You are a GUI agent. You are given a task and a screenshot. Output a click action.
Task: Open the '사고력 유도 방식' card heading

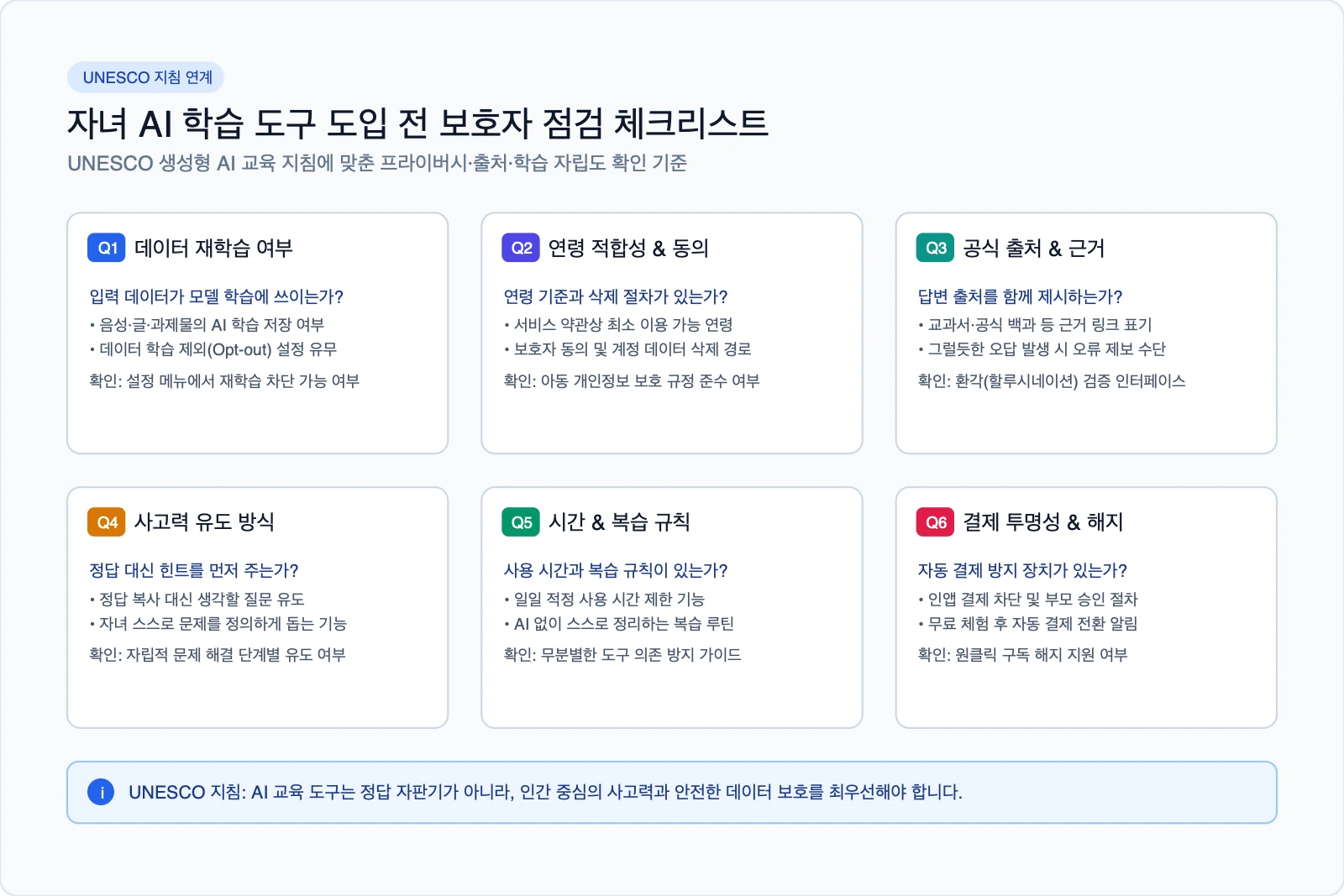click(x=204, y=522)
